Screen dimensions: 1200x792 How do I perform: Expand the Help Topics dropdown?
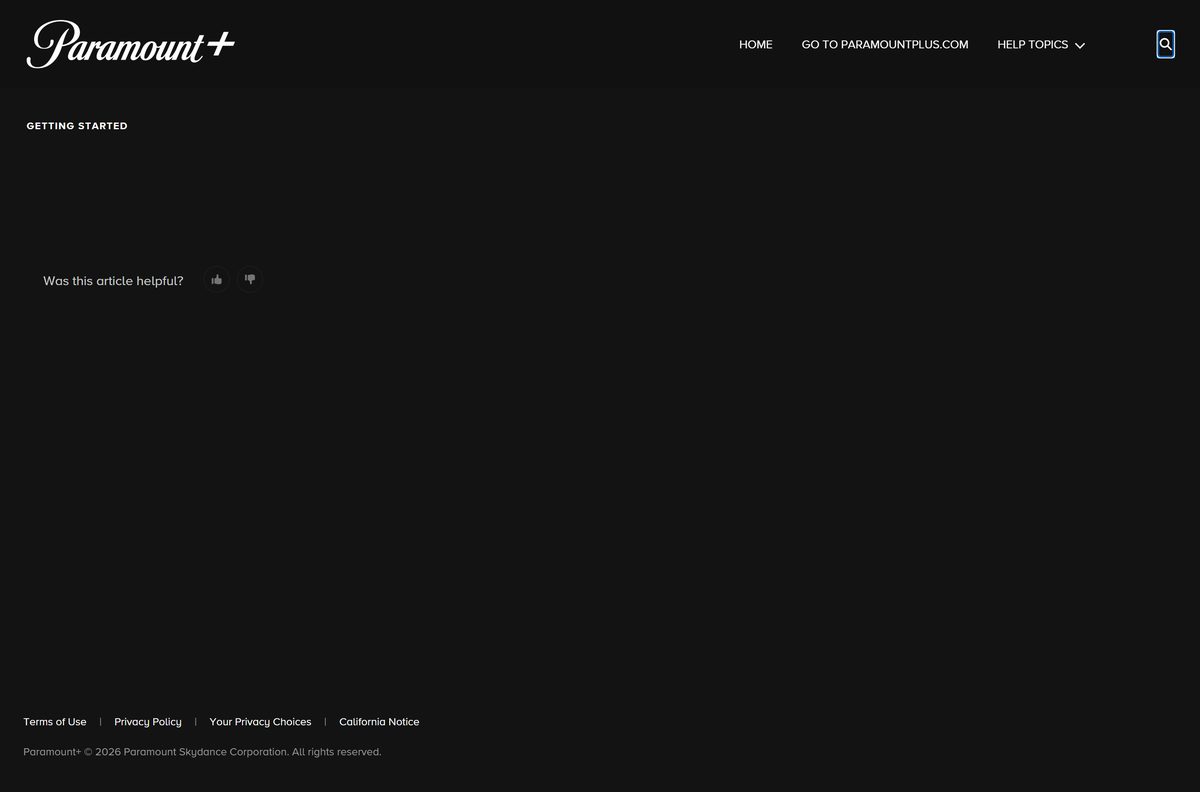point(1041,45)
